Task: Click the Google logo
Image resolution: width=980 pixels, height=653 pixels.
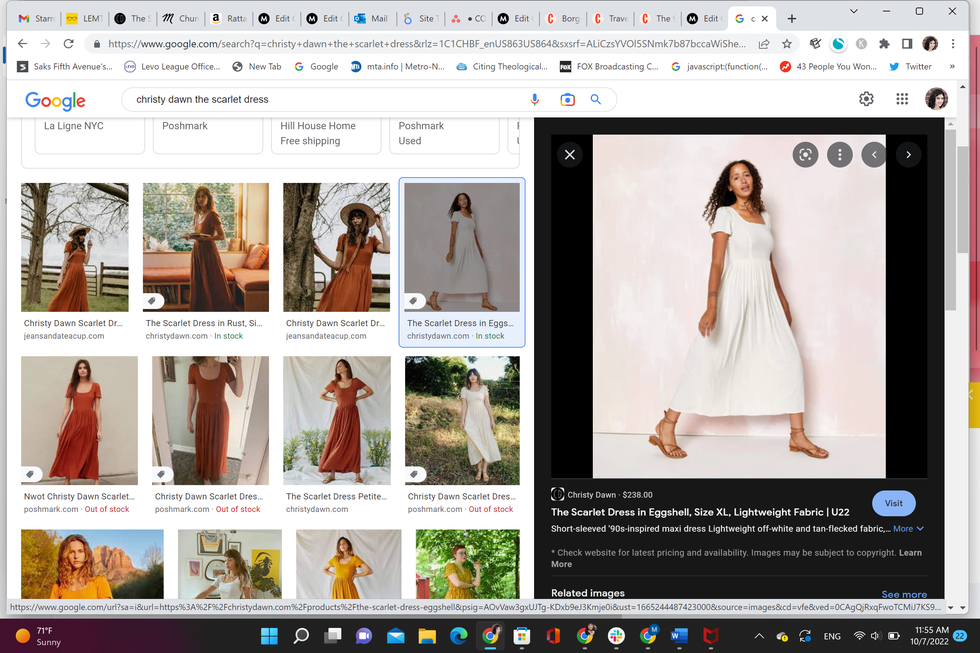Action: 55,100
